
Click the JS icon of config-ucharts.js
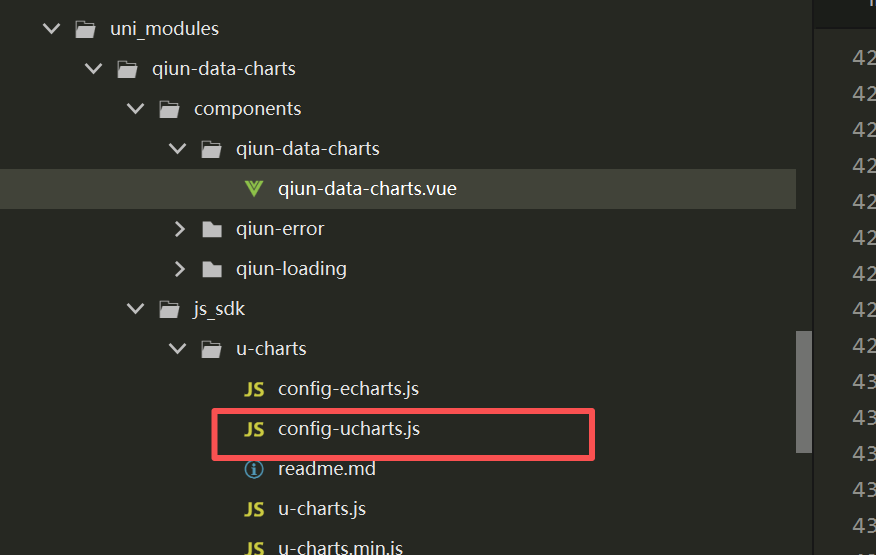pyautogui.click(x=254, y=429)
